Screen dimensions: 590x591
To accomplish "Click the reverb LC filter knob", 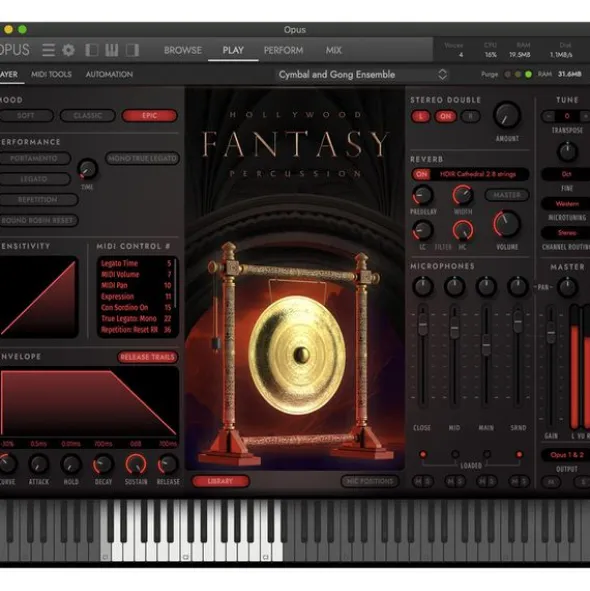I will (423, 230).
